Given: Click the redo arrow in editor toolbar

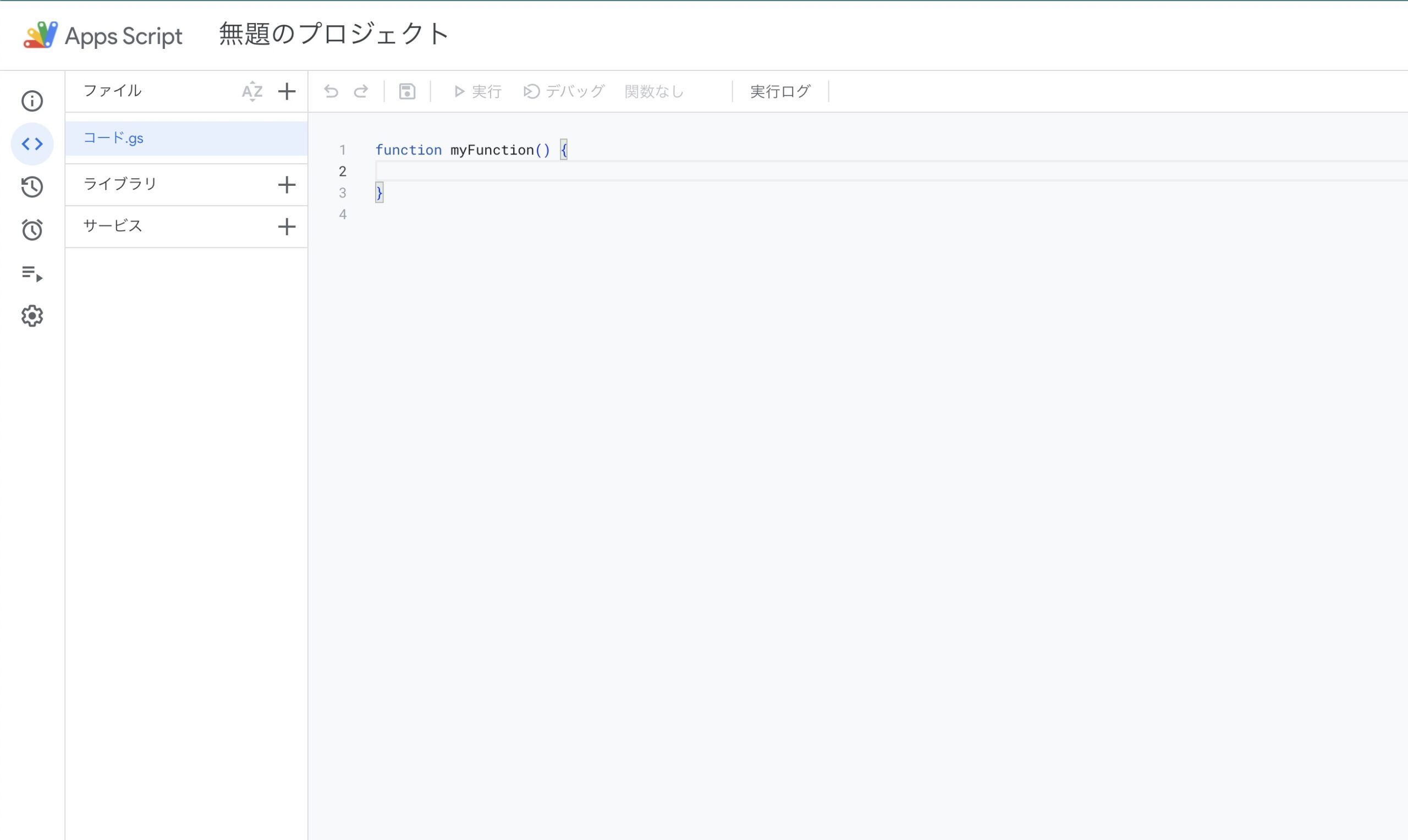Looking at the screenshot, I should pos(361,91).
